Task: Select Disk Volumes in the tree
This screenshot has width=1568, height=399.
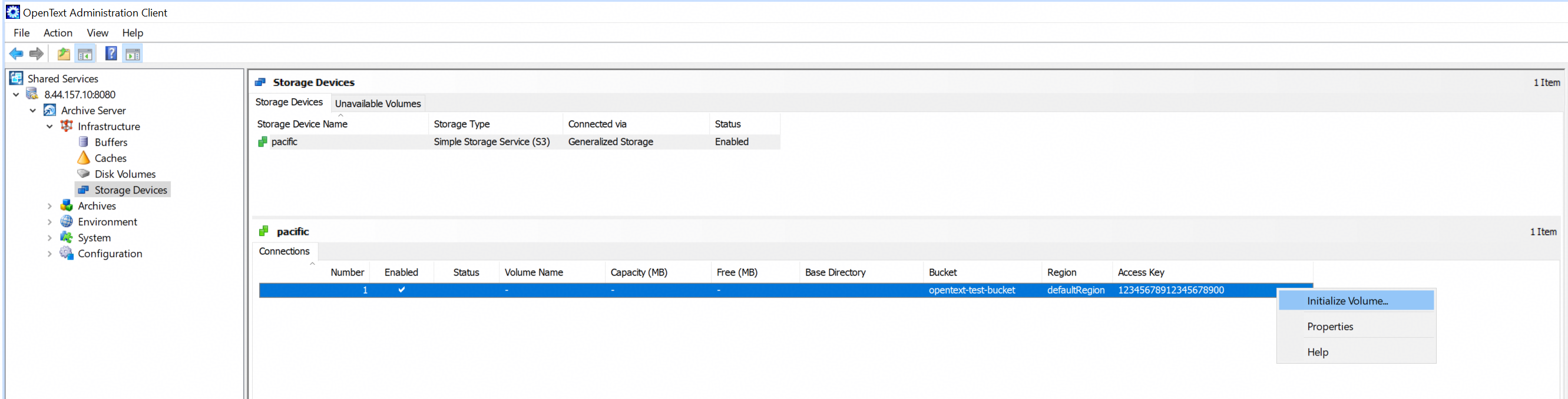Action: click(x=125, y=174)
